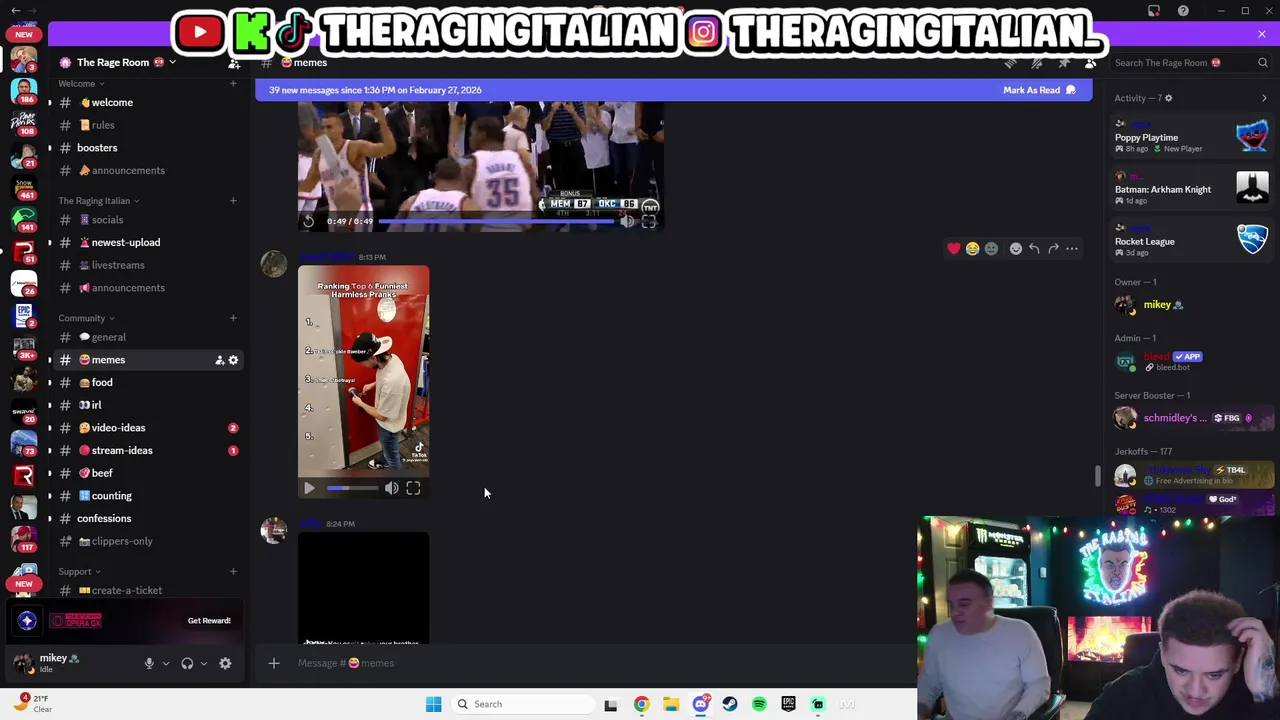The image size is (1280, 720).
Task: Open the add reaction smiley picker
Action: coord(1015,248)
